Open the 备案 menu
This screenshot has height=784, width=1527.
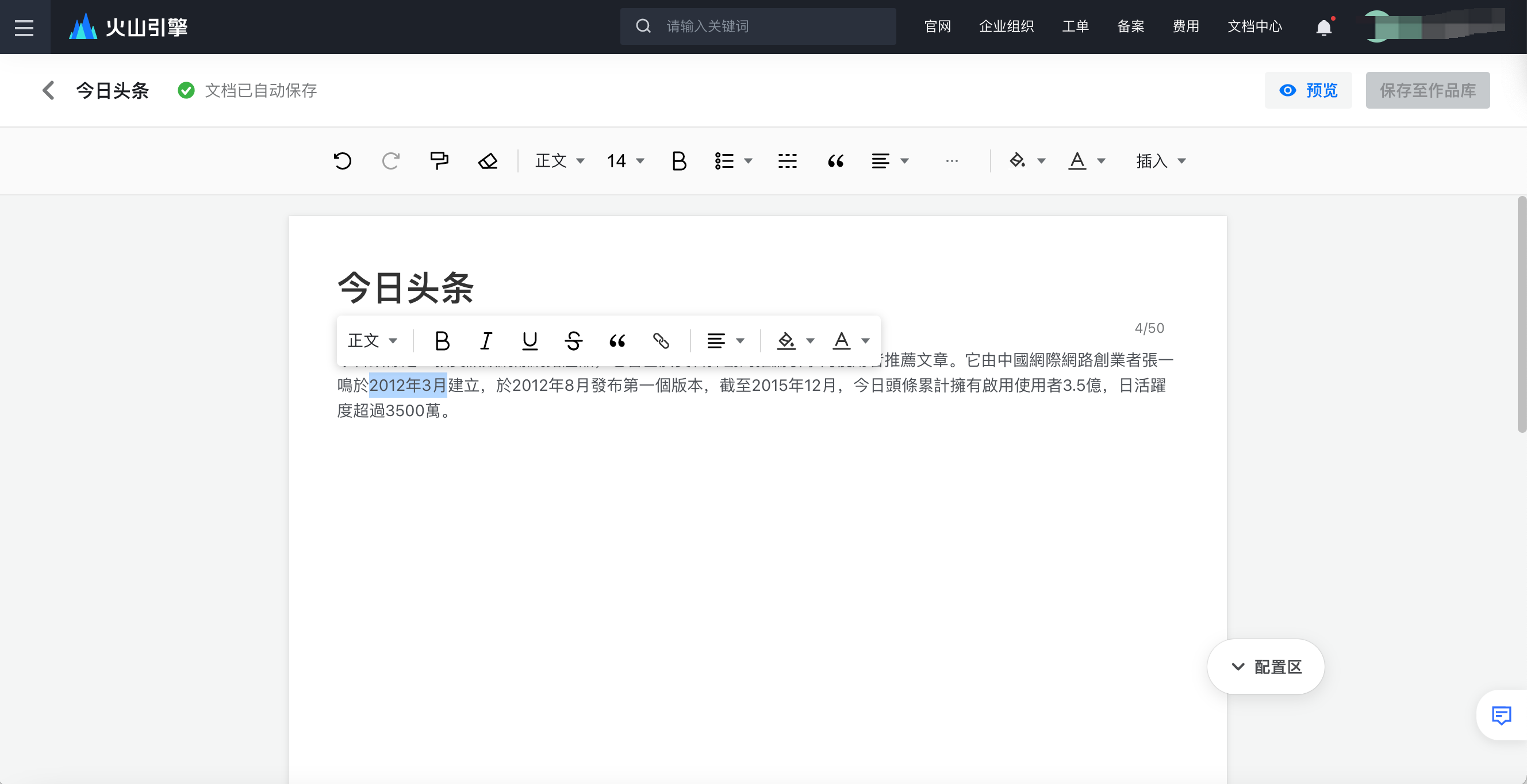1130,26
